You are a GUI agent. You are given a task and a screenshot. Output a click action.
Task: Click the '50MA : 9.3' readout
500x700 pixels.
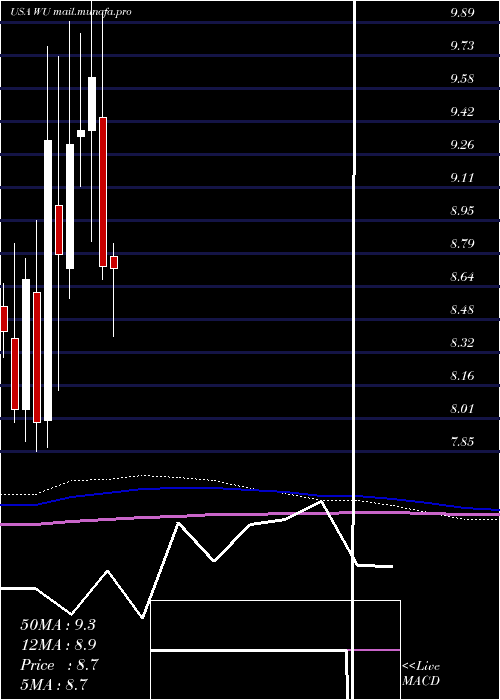coord(58,625)
